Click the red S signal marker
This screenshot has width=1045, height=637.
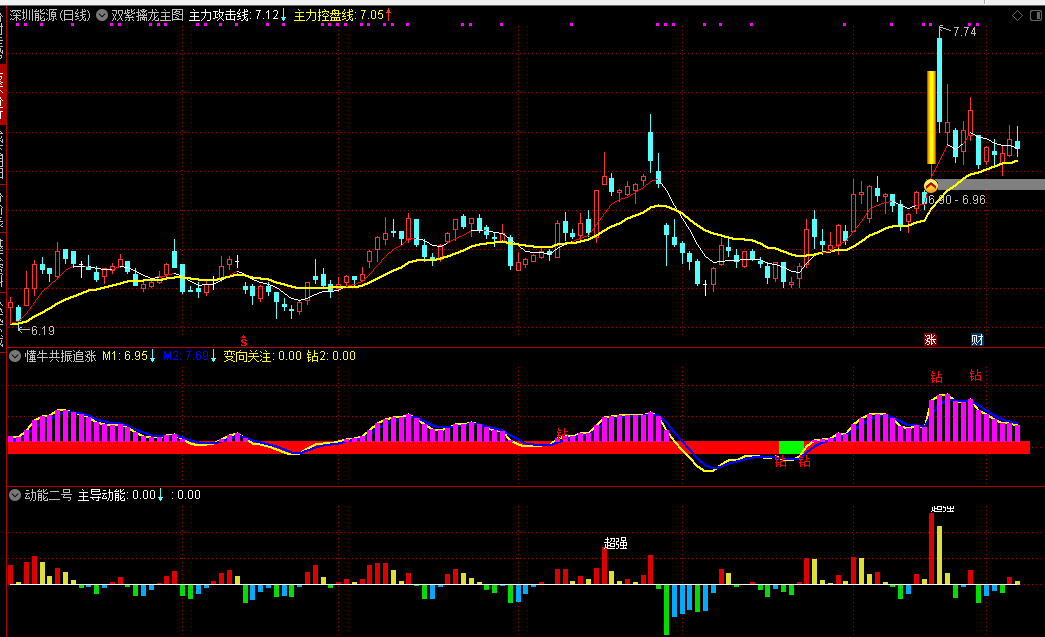click(244, 340)
